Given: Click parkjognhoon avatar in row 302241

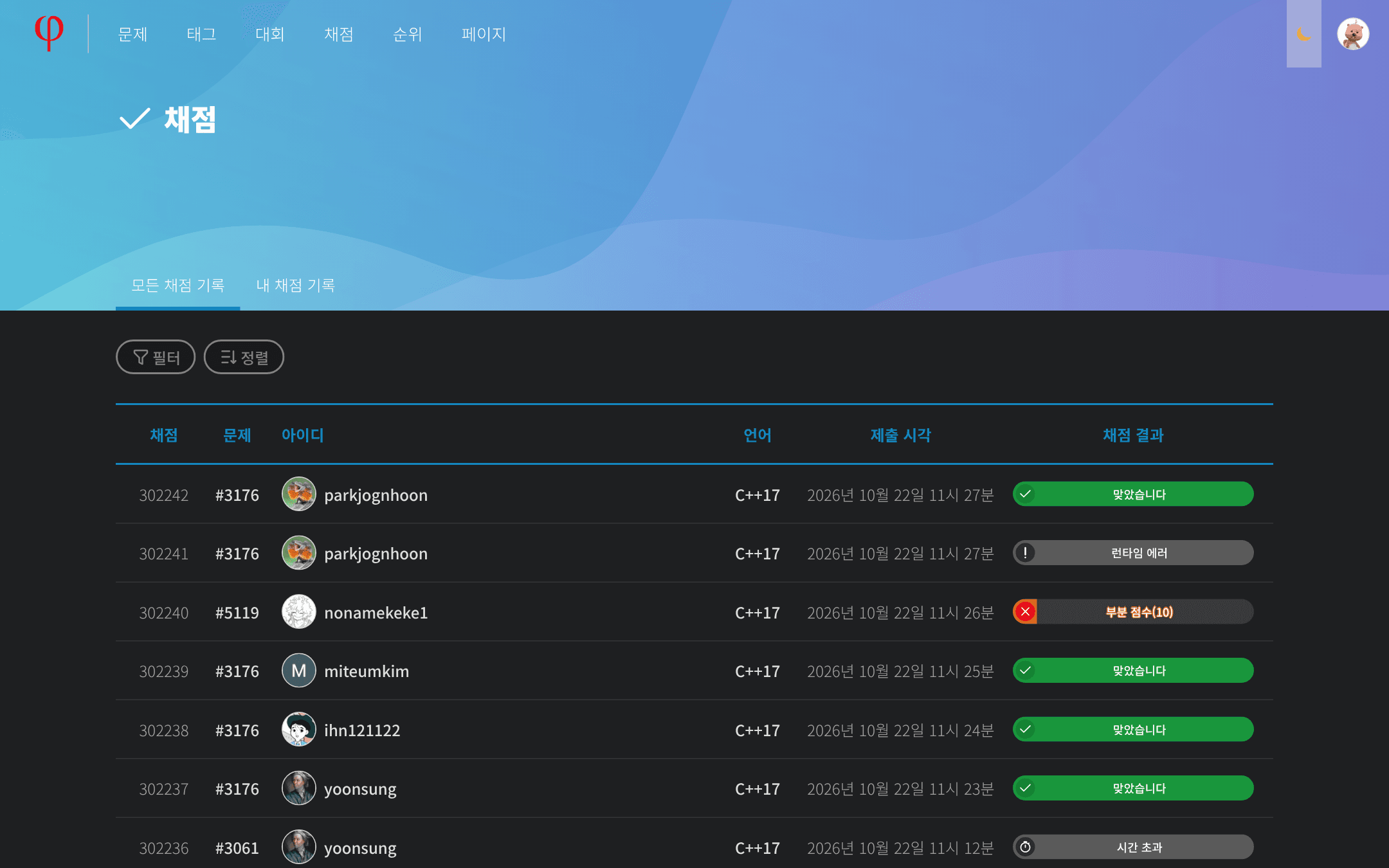Looking at the screenshot, I should pyautogui.click(x=299, y=553).
